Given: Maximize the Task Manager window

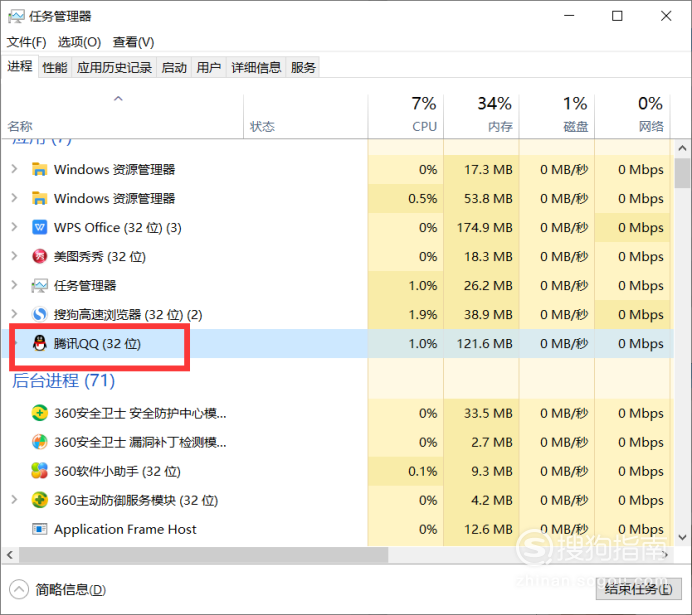Looking at the screenshot, I should [617, 16].
